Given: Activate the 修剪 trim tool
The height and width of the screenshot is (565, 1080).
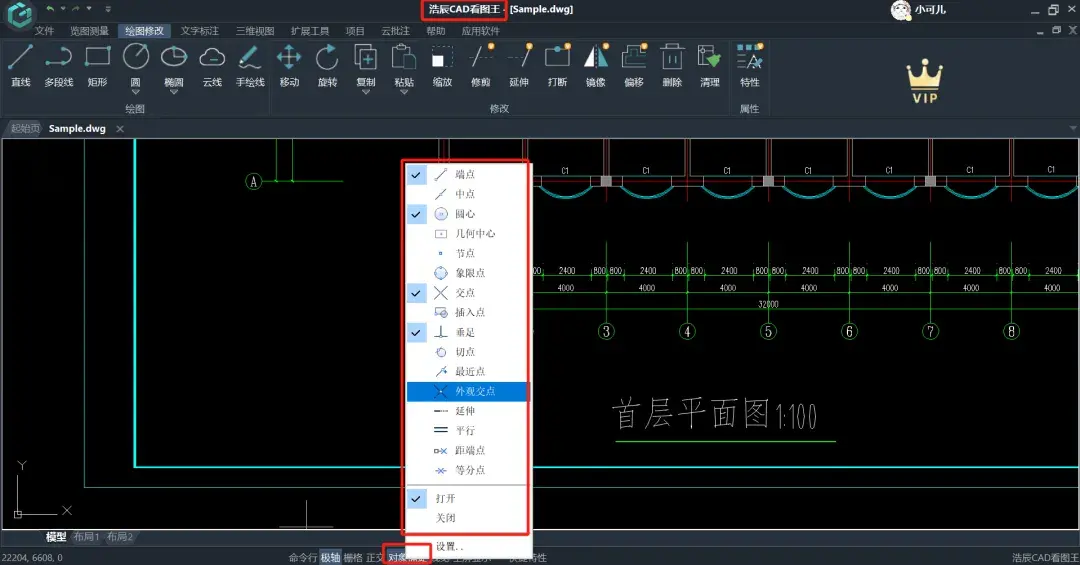Looking at the screenshot, I should point(481,66).
